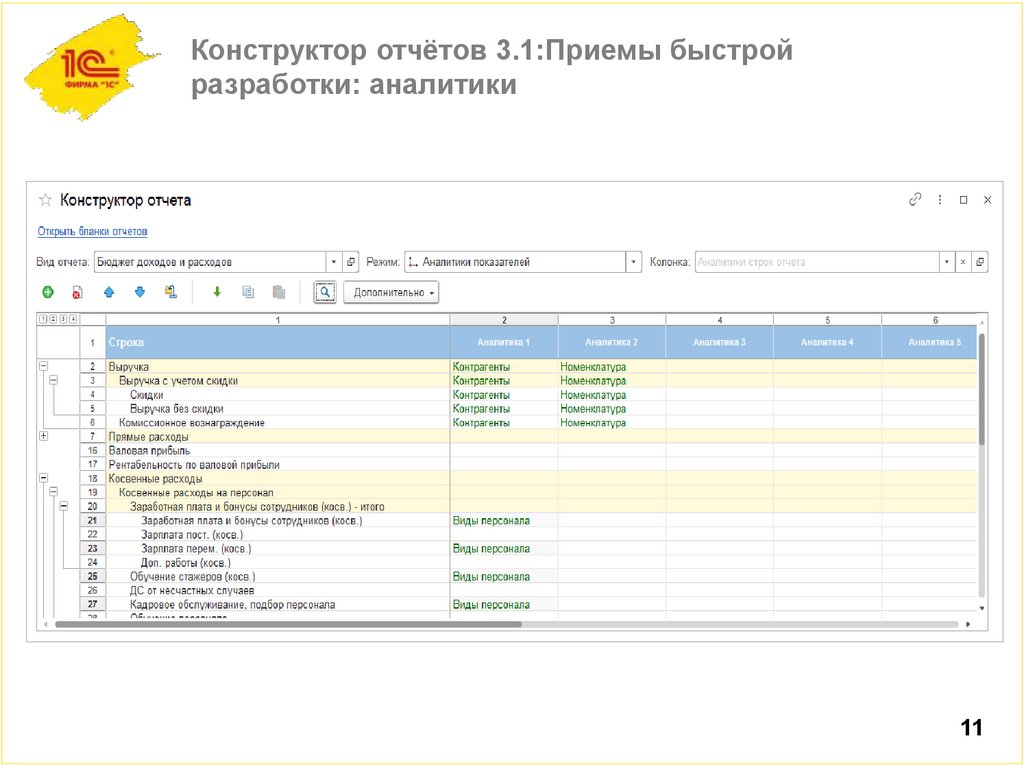This screenshot has height=767, width=1024.
Task: Collapse the Выручка group row
Action: tap(43, 366)
